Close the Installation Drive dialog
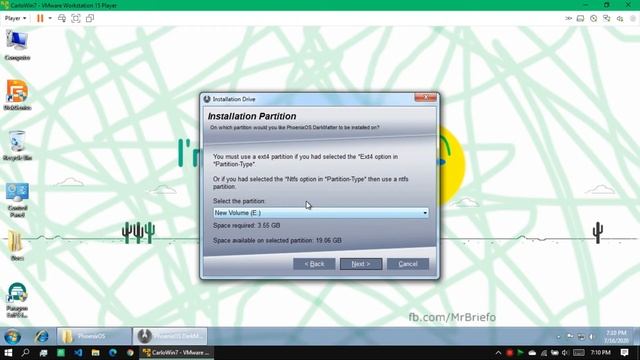Viewport: 640px width, 360px height. pyautogui.click(x=425, y=97)
